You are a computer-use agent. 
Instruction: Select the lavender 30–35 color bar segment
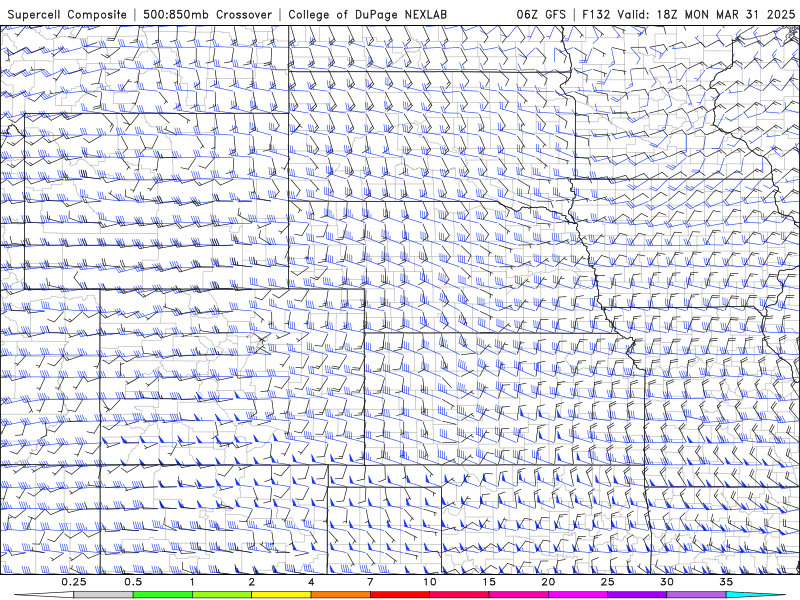tap(696, 595)
